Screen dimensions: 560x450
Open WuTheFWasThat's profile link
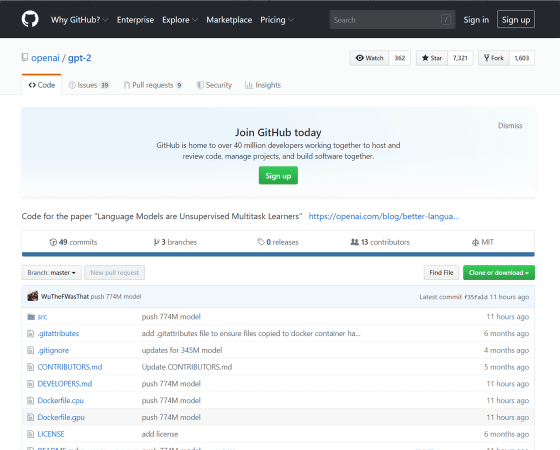65,296
